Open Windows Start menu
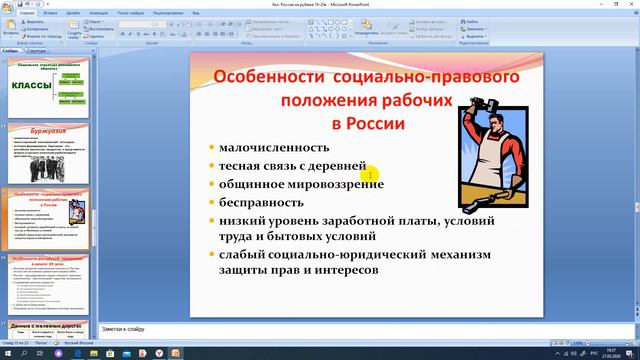The image size is (640, 360). (x=8, y=353)
